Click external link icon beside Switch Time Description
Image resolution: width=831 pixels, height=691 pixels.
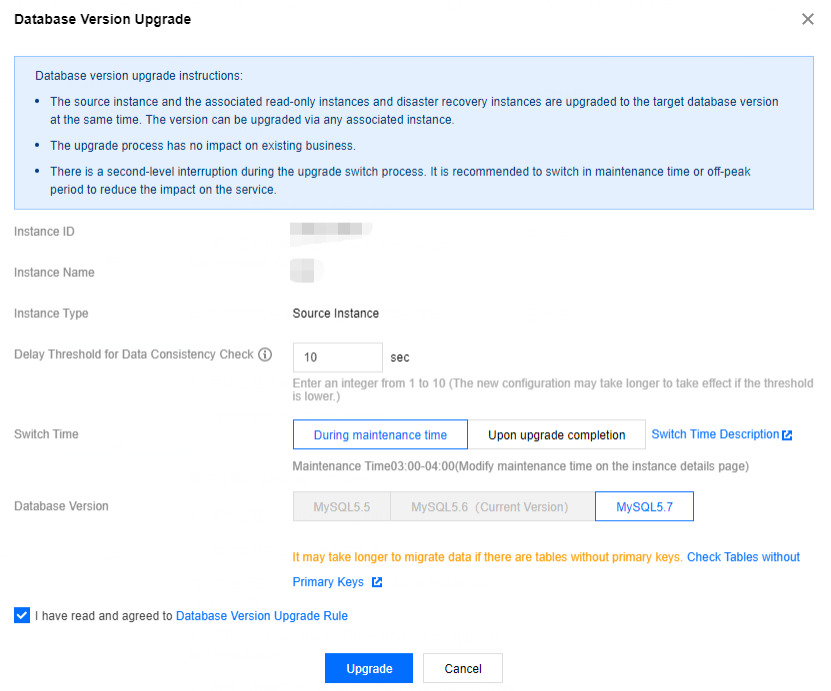click(787, 435)
